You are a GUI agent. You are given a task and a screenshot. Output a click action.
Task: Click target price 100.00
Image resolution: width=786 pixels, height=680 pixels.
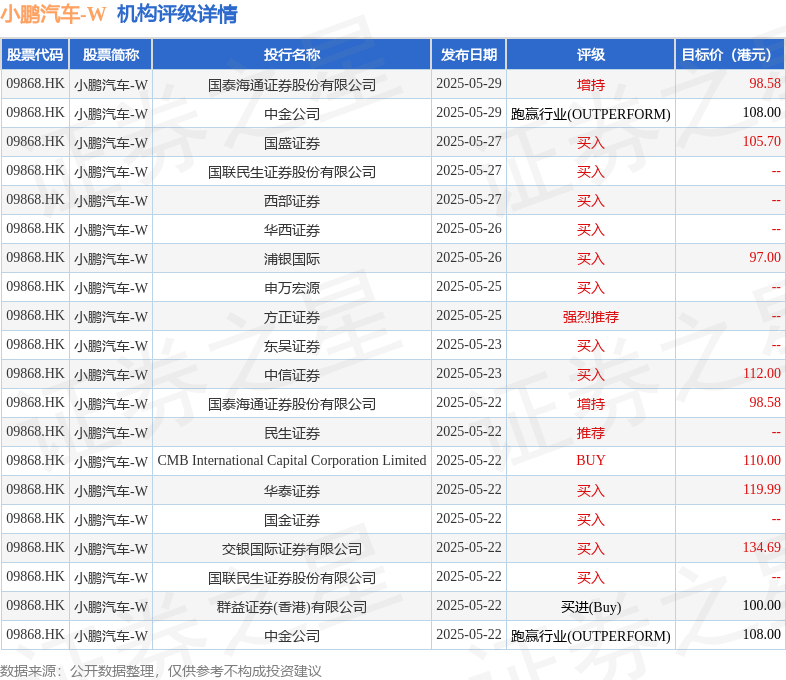pyautogui.click(x=761, y=605)
